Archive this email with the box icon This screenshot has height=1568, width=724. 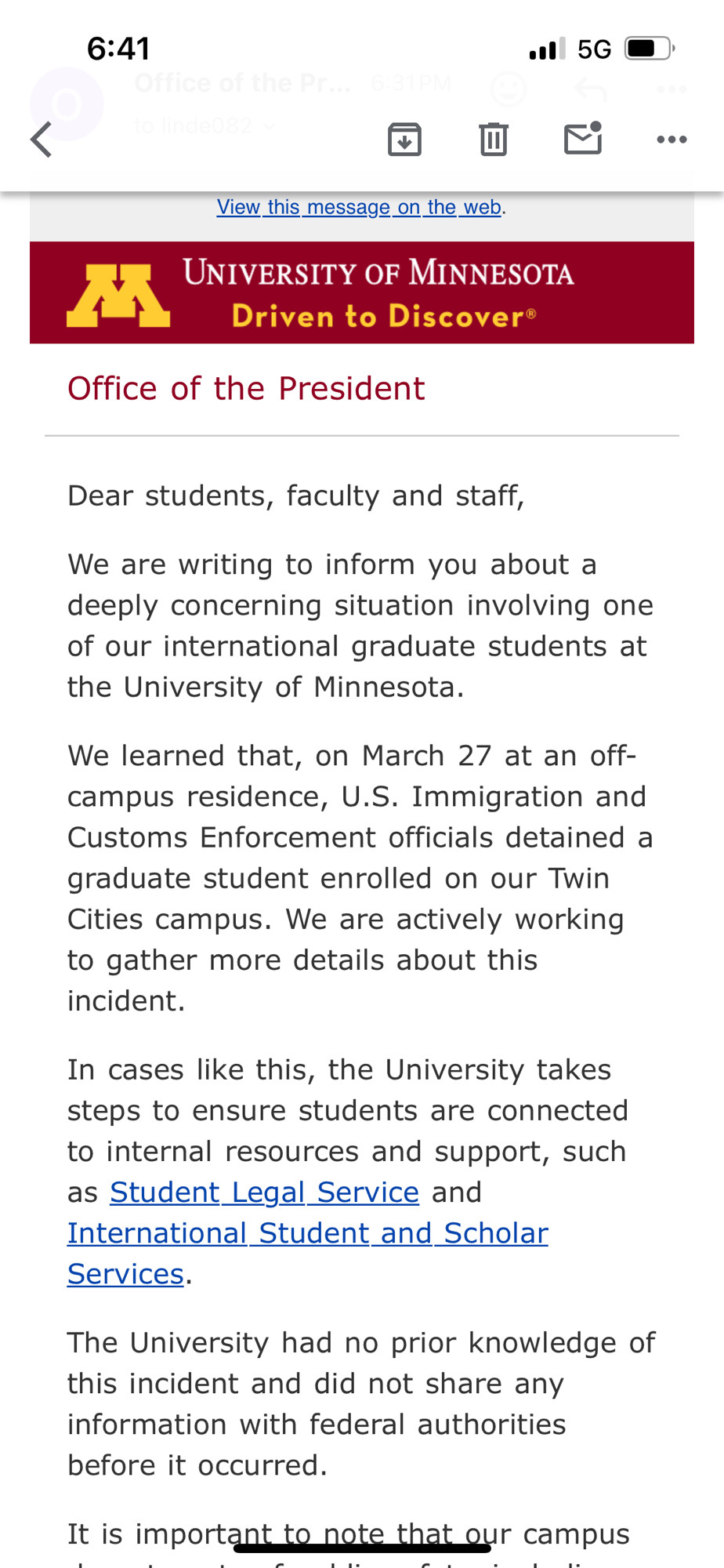click(404, 140)
